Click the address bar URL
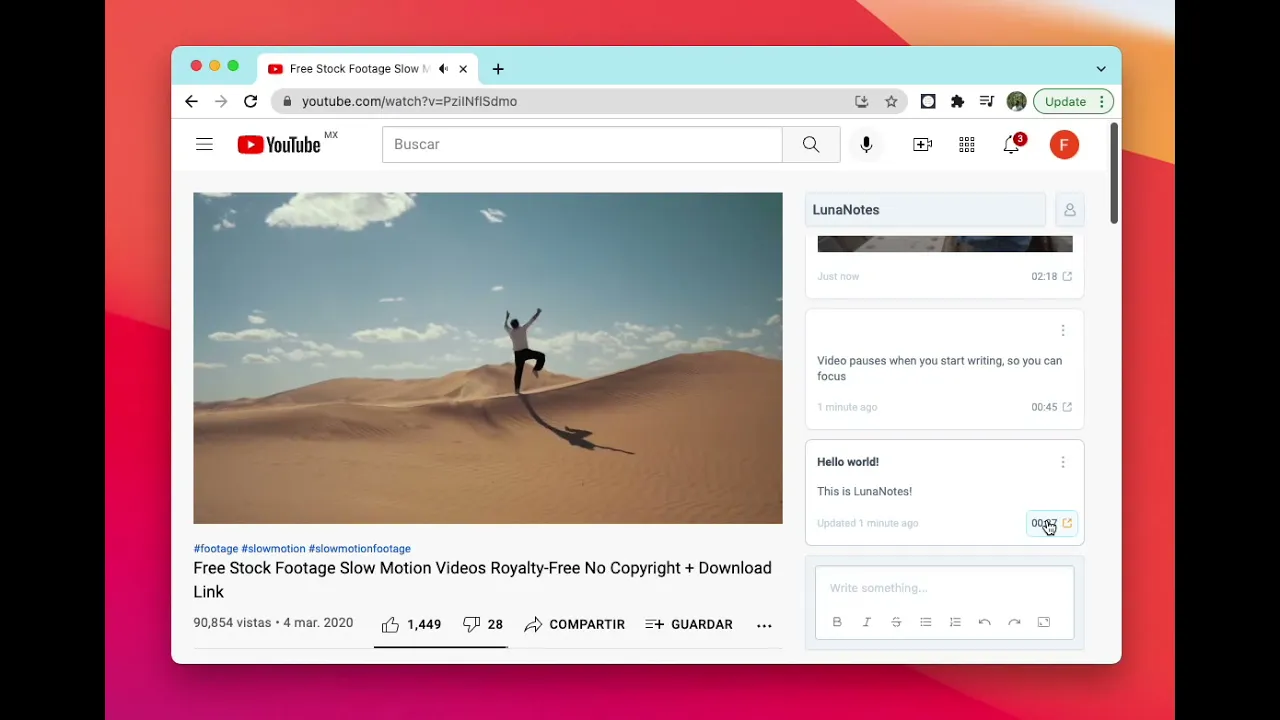This screenshot has width=1280, height=720. tap(410, 101)
